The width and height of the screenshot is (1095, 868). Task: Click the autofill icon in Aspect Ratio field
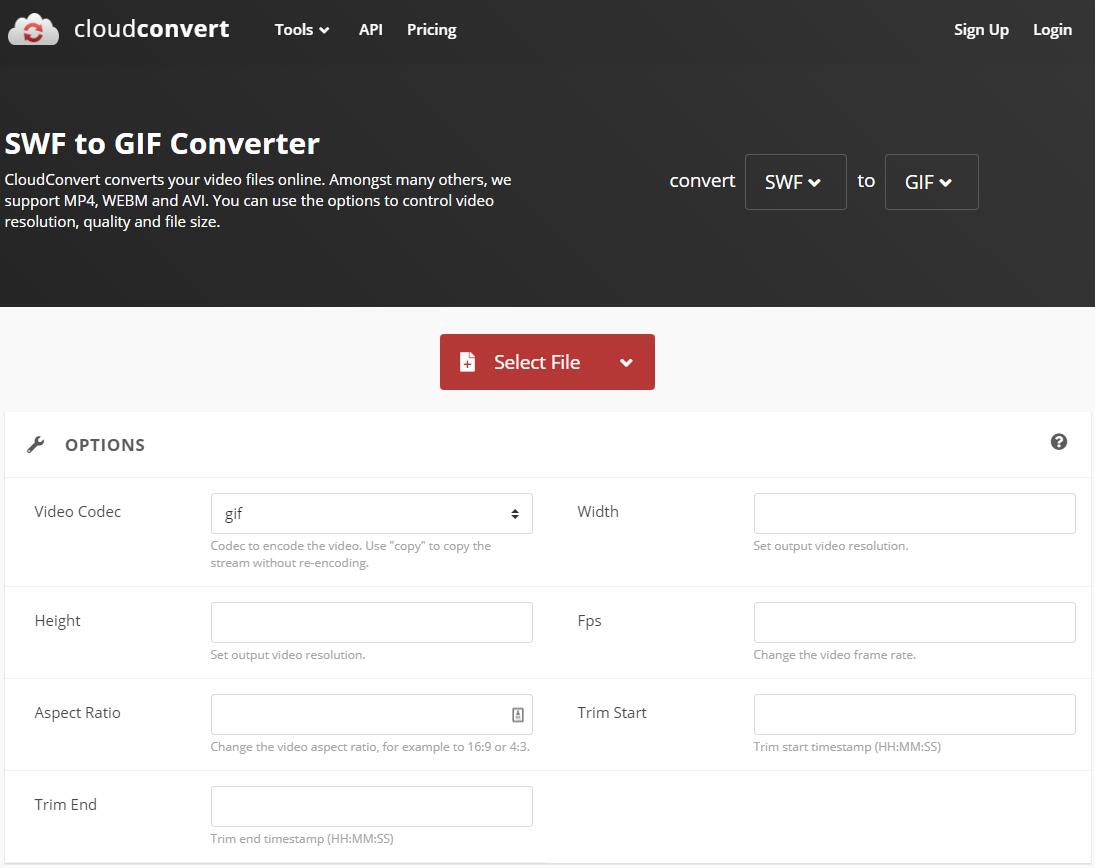tap(517, 714)
